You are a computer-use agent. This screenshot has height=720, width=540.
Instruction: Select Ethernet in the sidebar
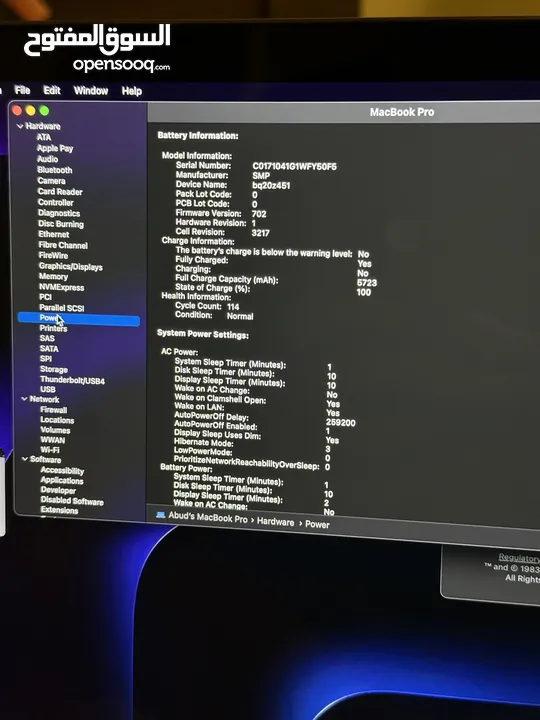[x=54, y=234]
